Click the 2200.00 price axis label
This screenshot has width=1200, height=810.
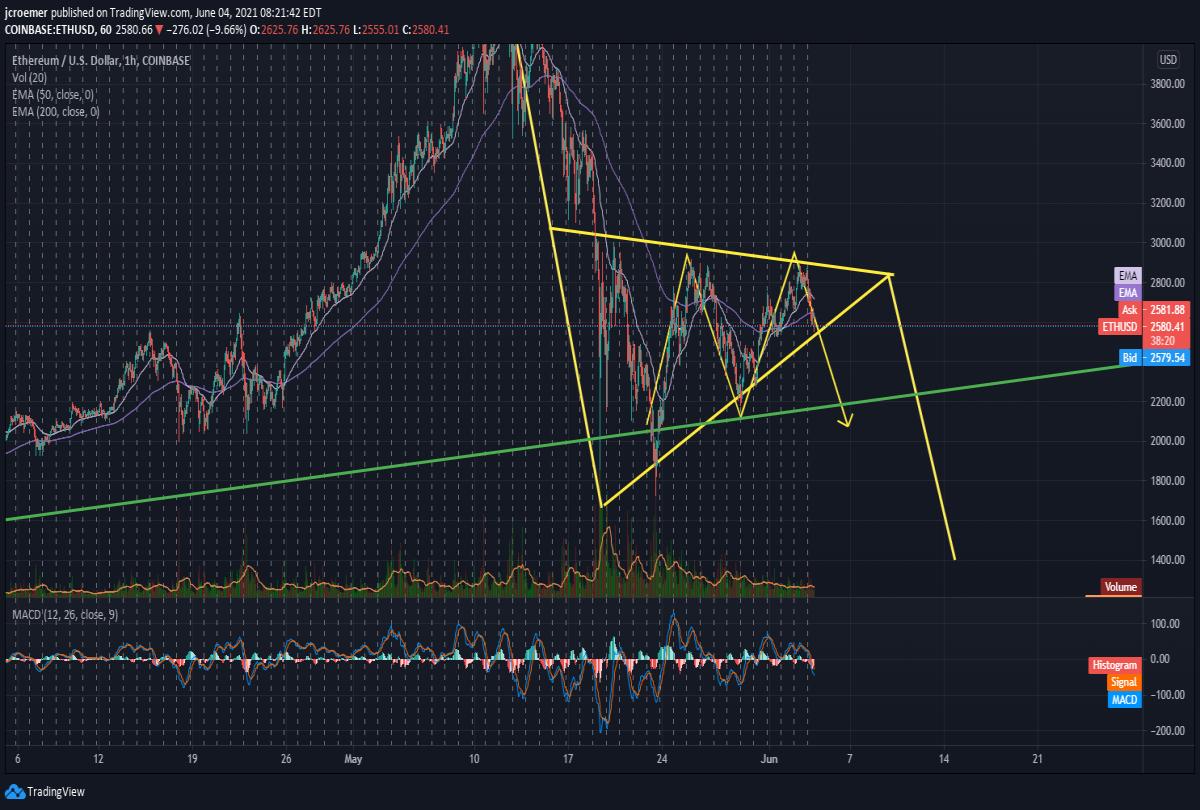pyautogui.click(x=1167, y=401)
